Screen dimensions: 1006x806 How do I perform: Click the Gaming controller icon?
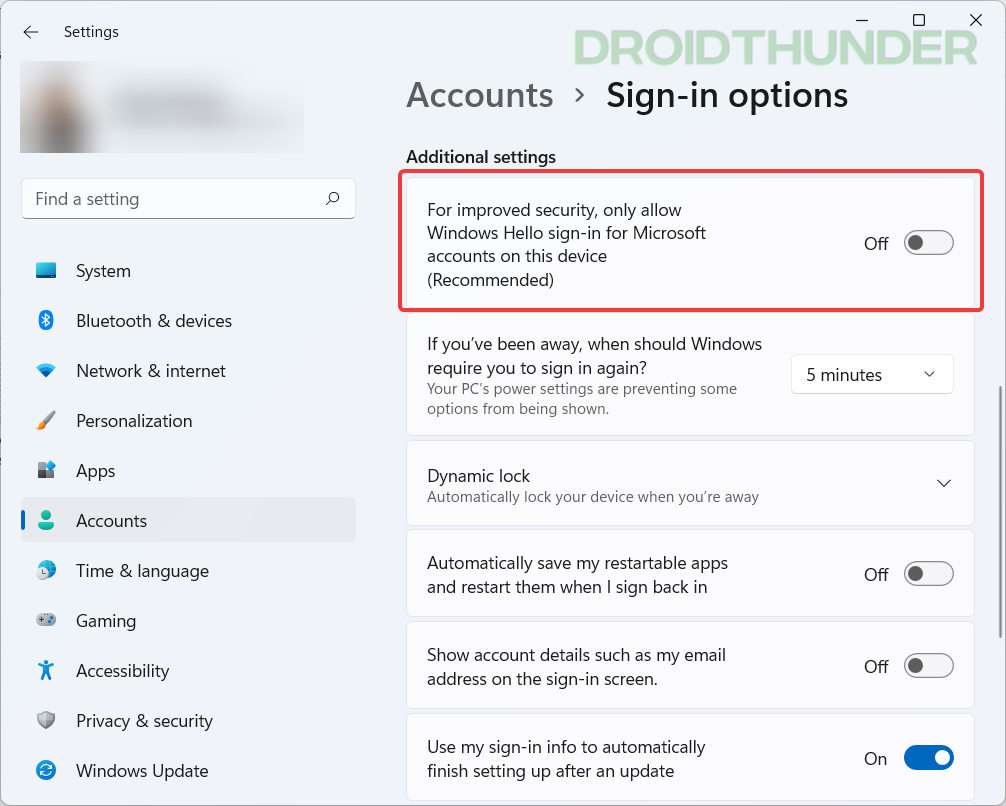(x=46, y=620)
